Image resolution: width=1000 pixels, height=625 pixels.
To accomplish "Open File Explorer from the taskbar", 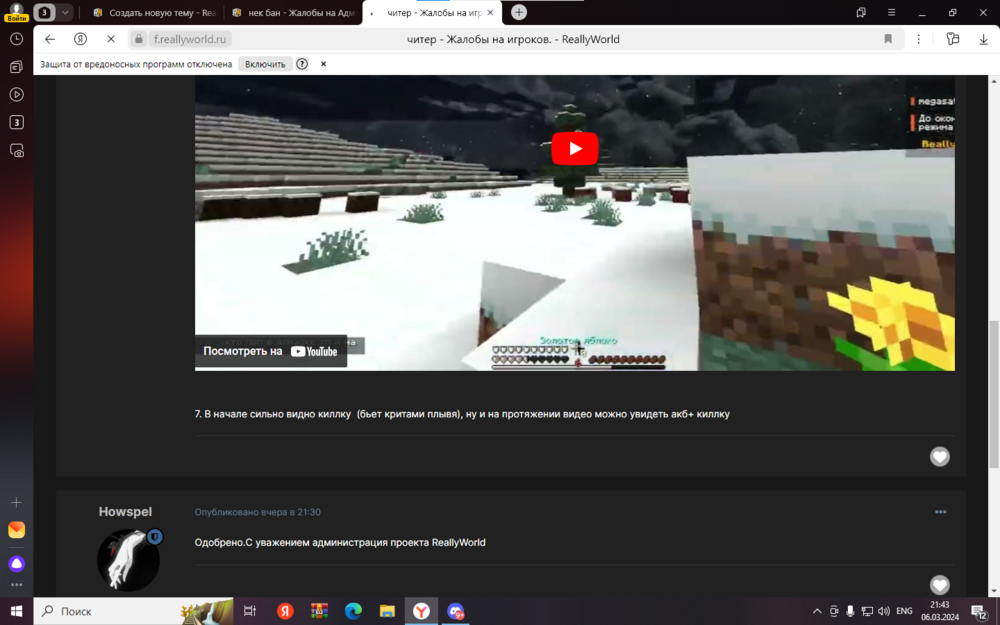I will 387,612.
